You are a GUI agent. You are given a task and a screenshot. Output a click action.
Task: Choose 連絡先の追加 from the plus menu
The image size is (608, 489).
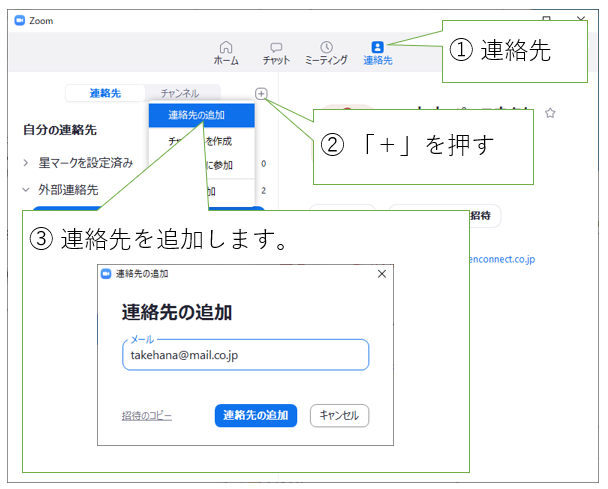[x=202, y=115]
